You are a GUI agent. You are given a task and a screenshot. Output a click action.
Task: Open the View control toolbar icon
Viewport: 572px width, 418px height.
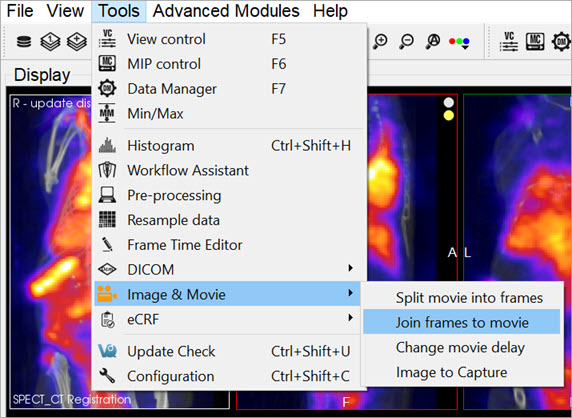click(x=509, y=41)
